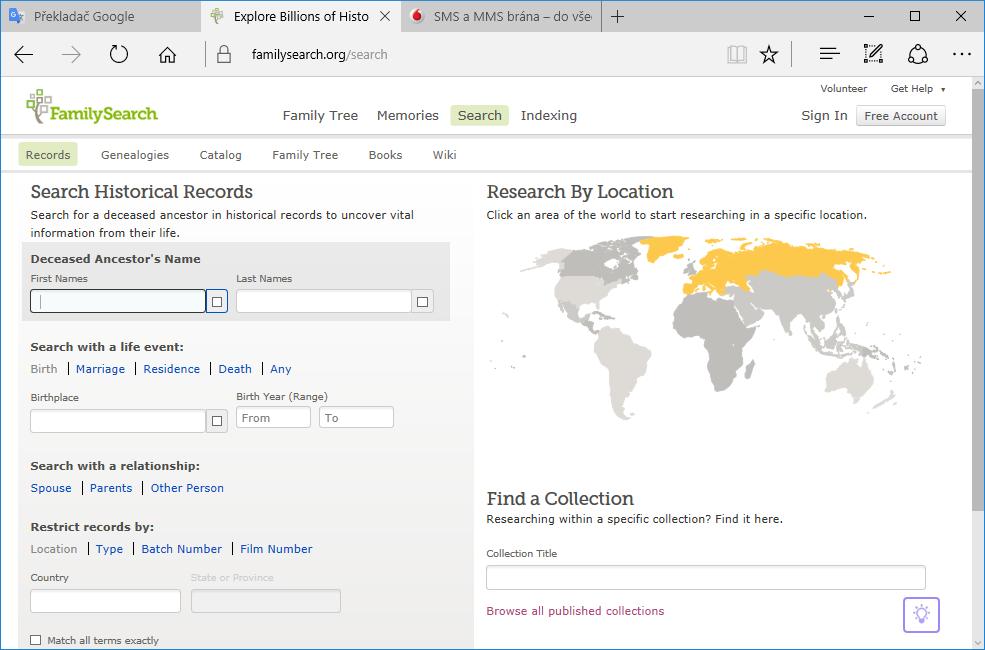Click Sign In
The height and width of the screenshot is (650, 985).
click(x=824, y=116)
